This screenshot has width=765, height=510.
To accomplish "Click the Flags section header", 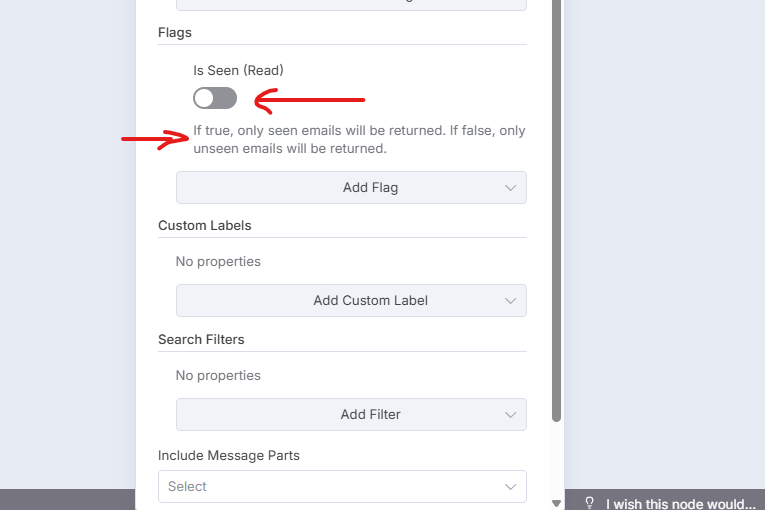I will pos(175,32).
